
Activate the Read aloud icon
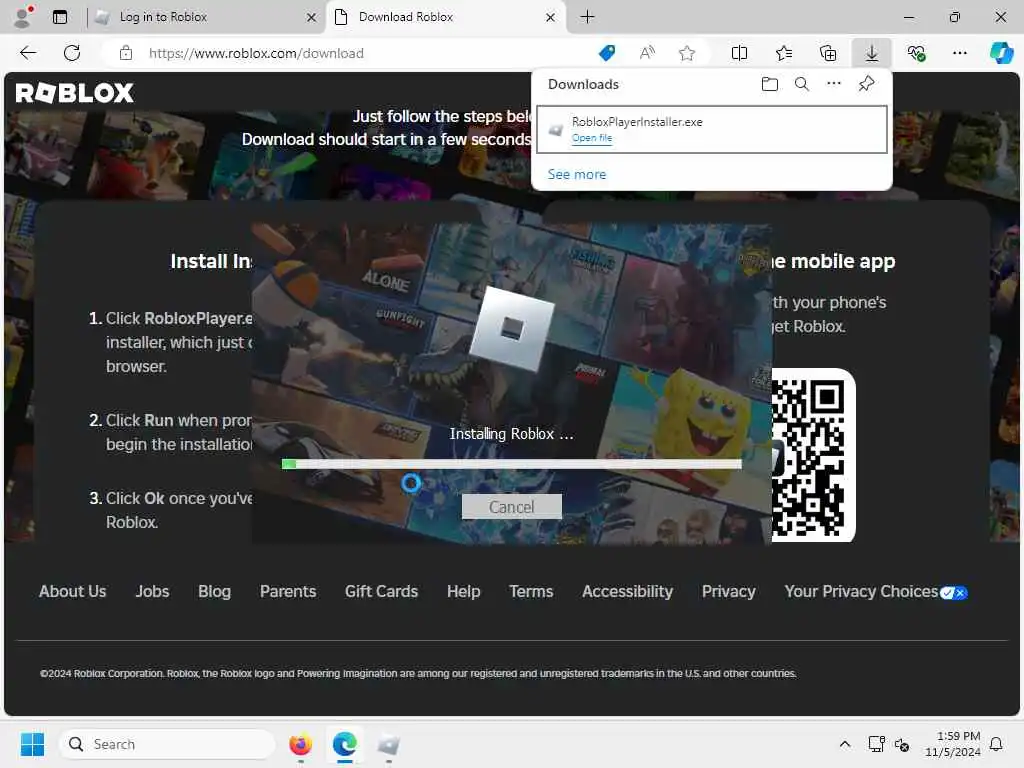[x=647, y=53]
